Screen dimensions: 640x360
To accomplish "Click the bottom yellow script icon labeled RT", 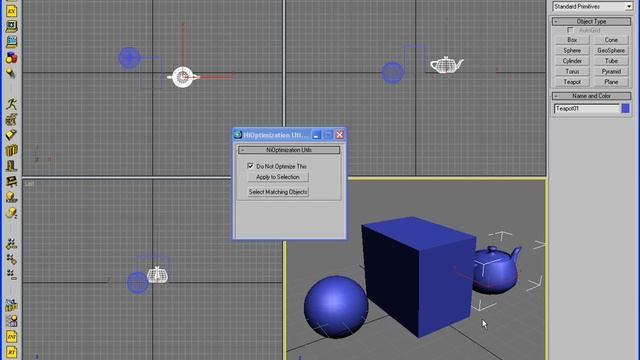I will pyautogui.click(x=11, y=352).
